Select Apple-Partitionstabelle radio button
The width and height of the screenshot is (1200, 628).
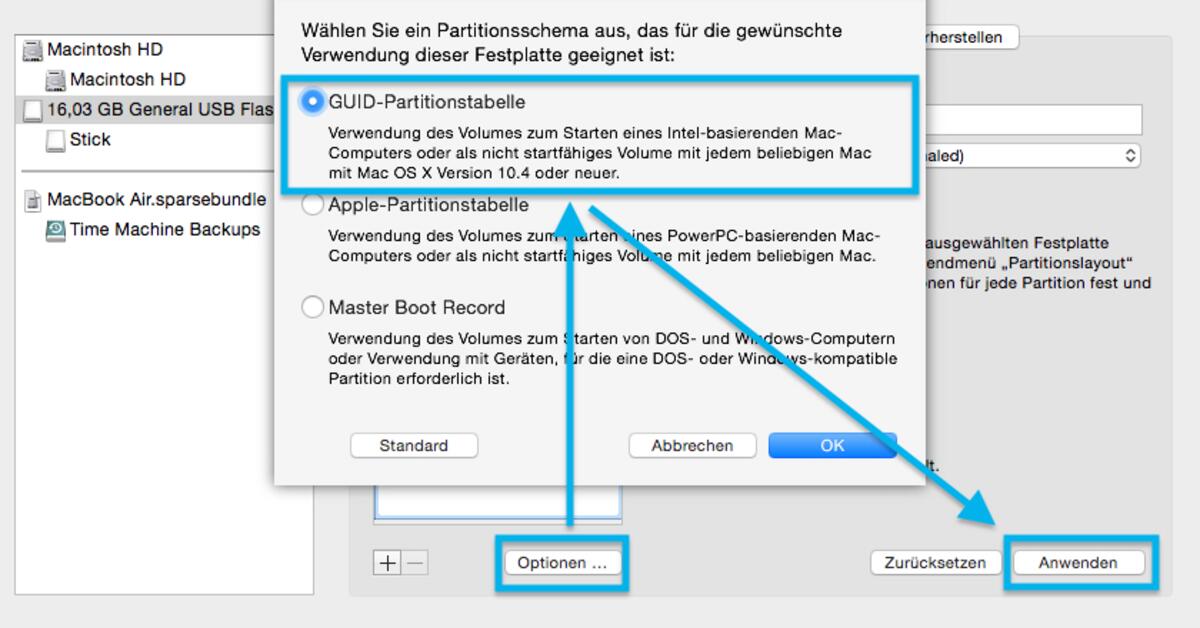click(313, 205)
